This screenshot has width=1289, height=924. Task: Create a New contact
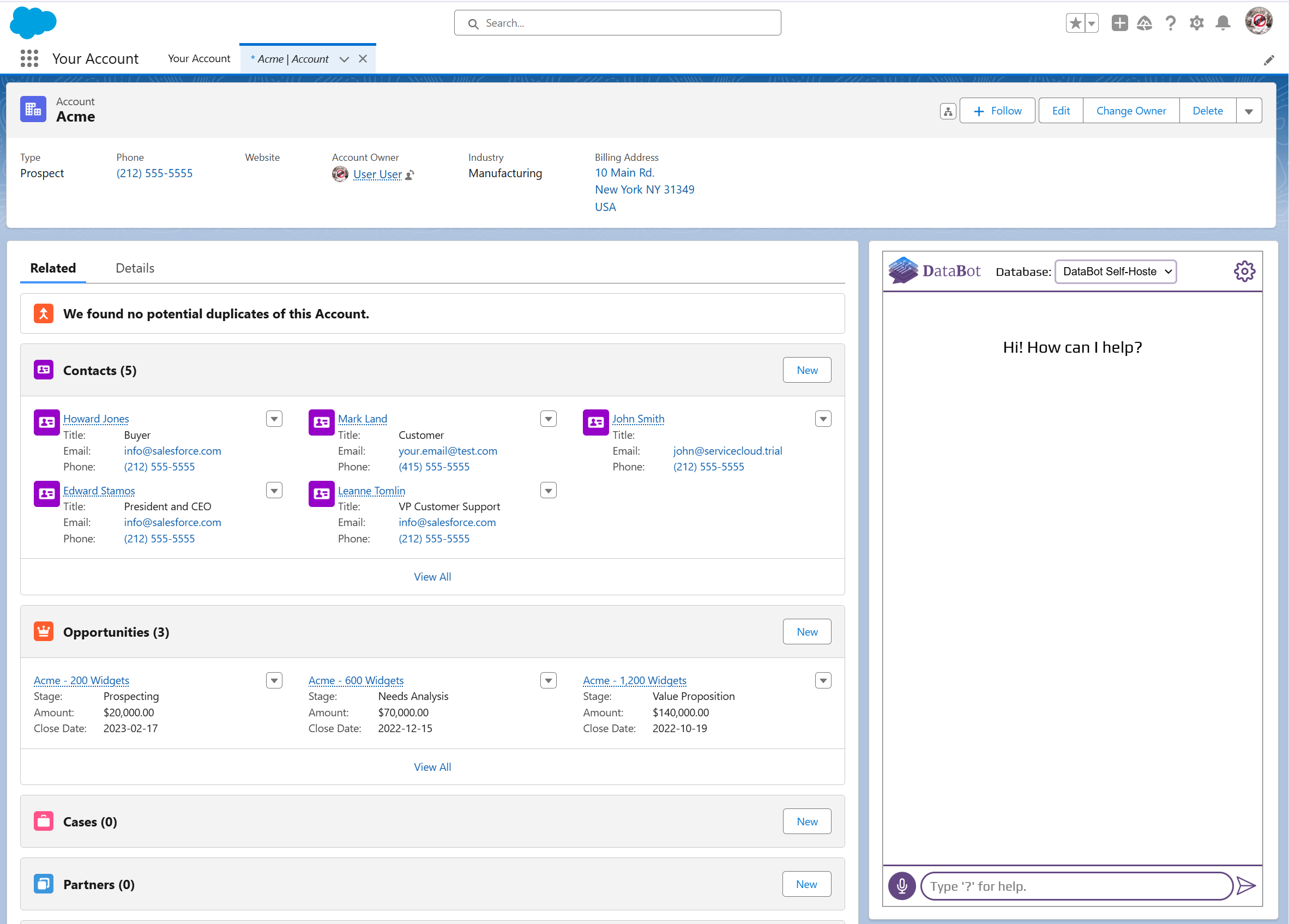pos(807,370)
